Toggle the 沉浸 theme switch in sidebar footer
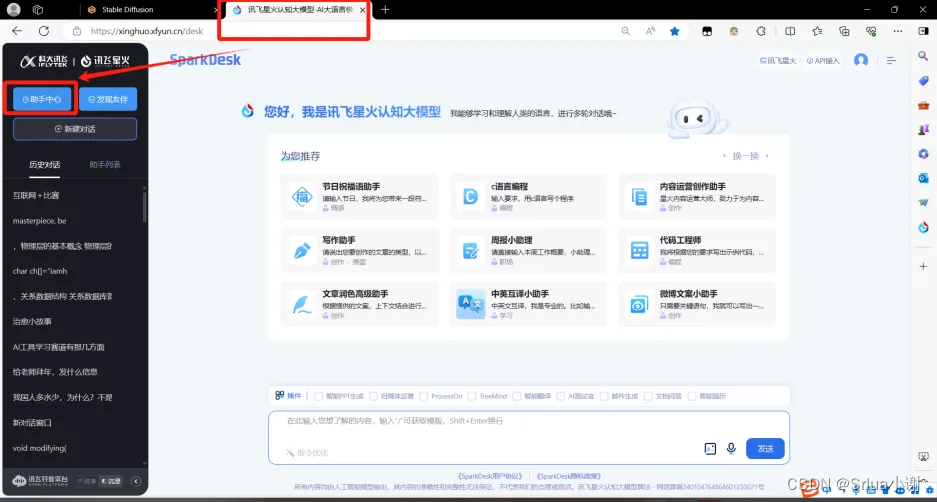Screen dimensions: 937x502 coord(111,480)
